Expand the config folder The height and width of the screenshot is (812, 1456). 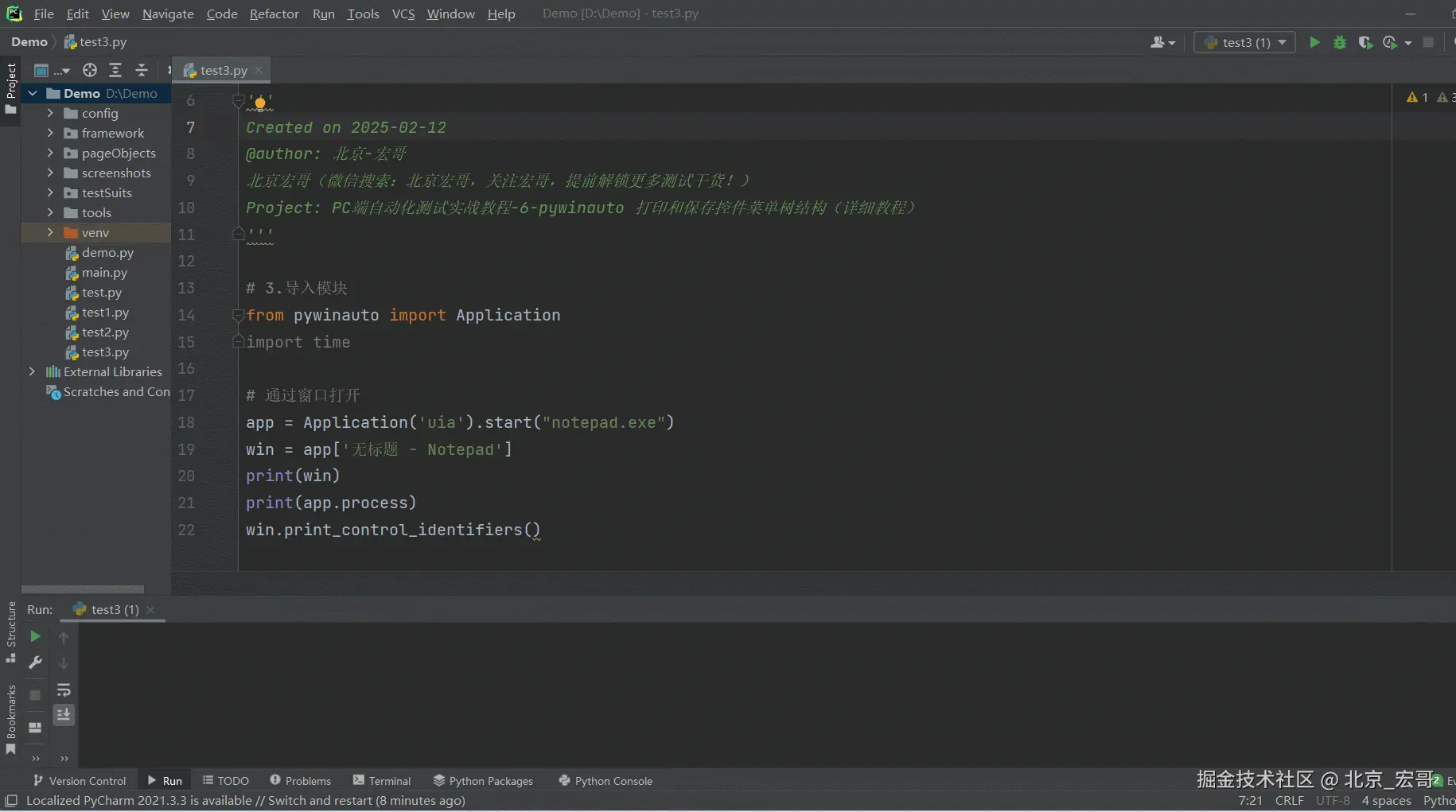pyautogui.click(x=50, y=113)
